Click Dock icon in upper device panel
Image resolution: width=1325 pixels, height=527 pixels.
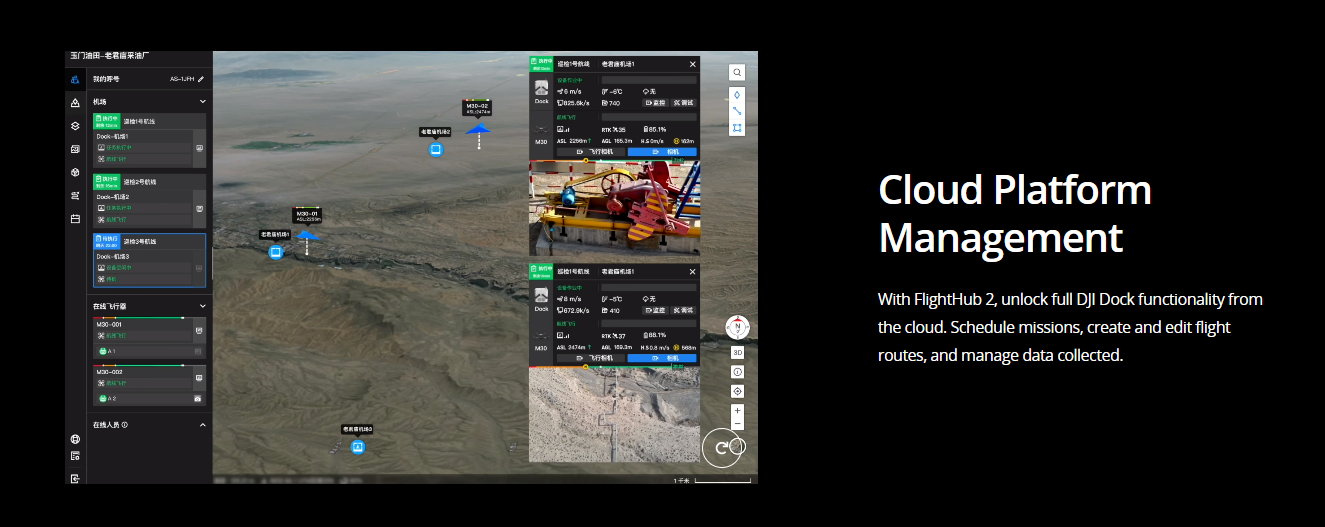tap(541, 90)
